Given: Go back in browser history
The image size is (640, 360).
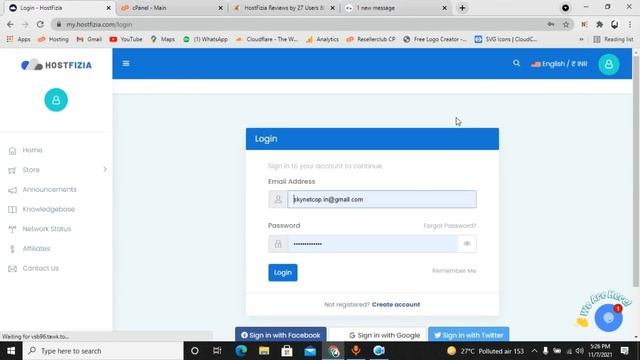Looking at the screenshot, I should [x=10, y=24].
